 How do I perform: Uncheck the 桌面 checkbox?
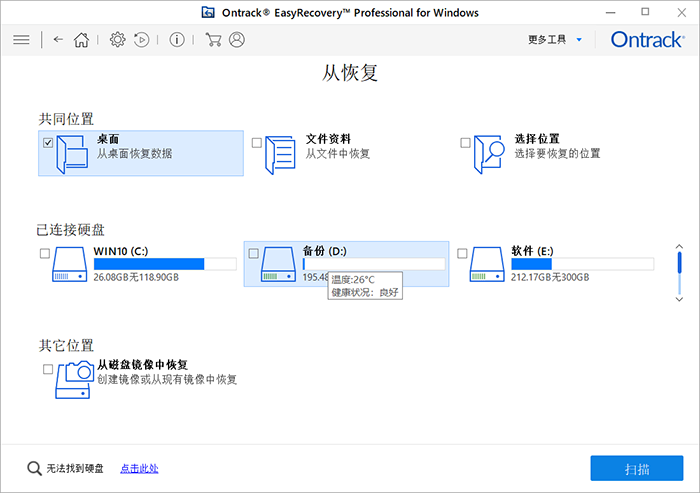click(48, 143)
